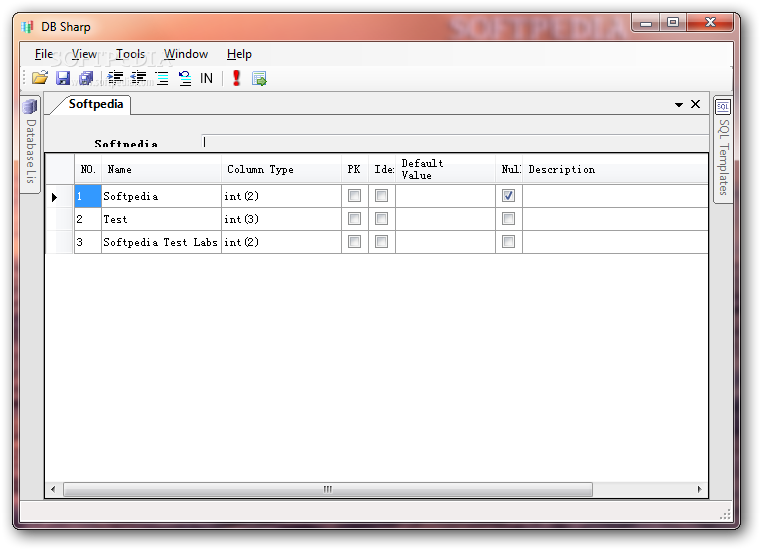
Task: Click the IN toolbar button
Action: tap(206, 78)
